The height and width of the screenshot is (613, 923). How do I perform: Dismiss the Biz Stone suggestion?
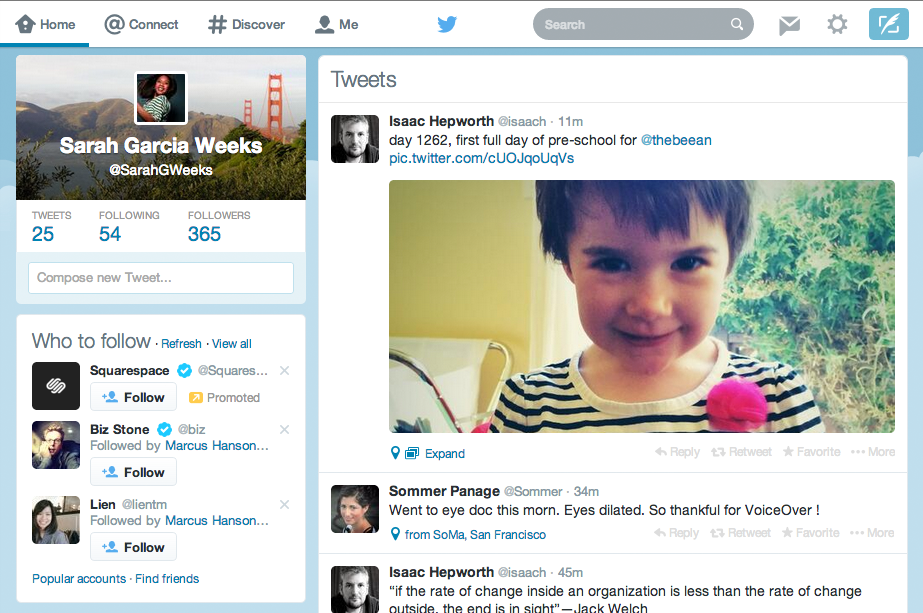pos(284,429)
